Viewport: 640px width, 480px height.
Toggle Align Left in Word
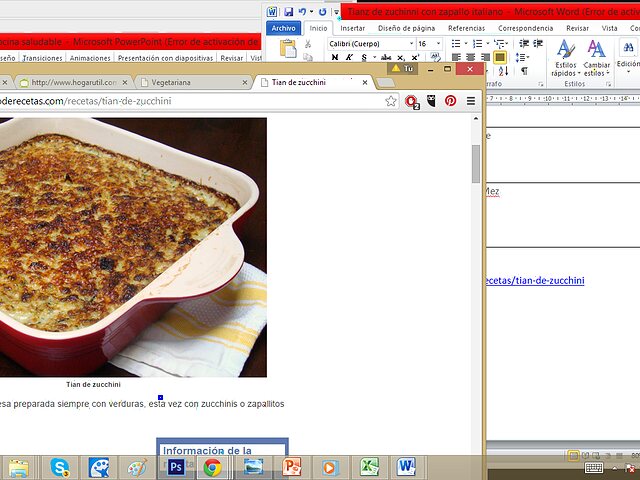pyautogui.click(x=456, y=57)
